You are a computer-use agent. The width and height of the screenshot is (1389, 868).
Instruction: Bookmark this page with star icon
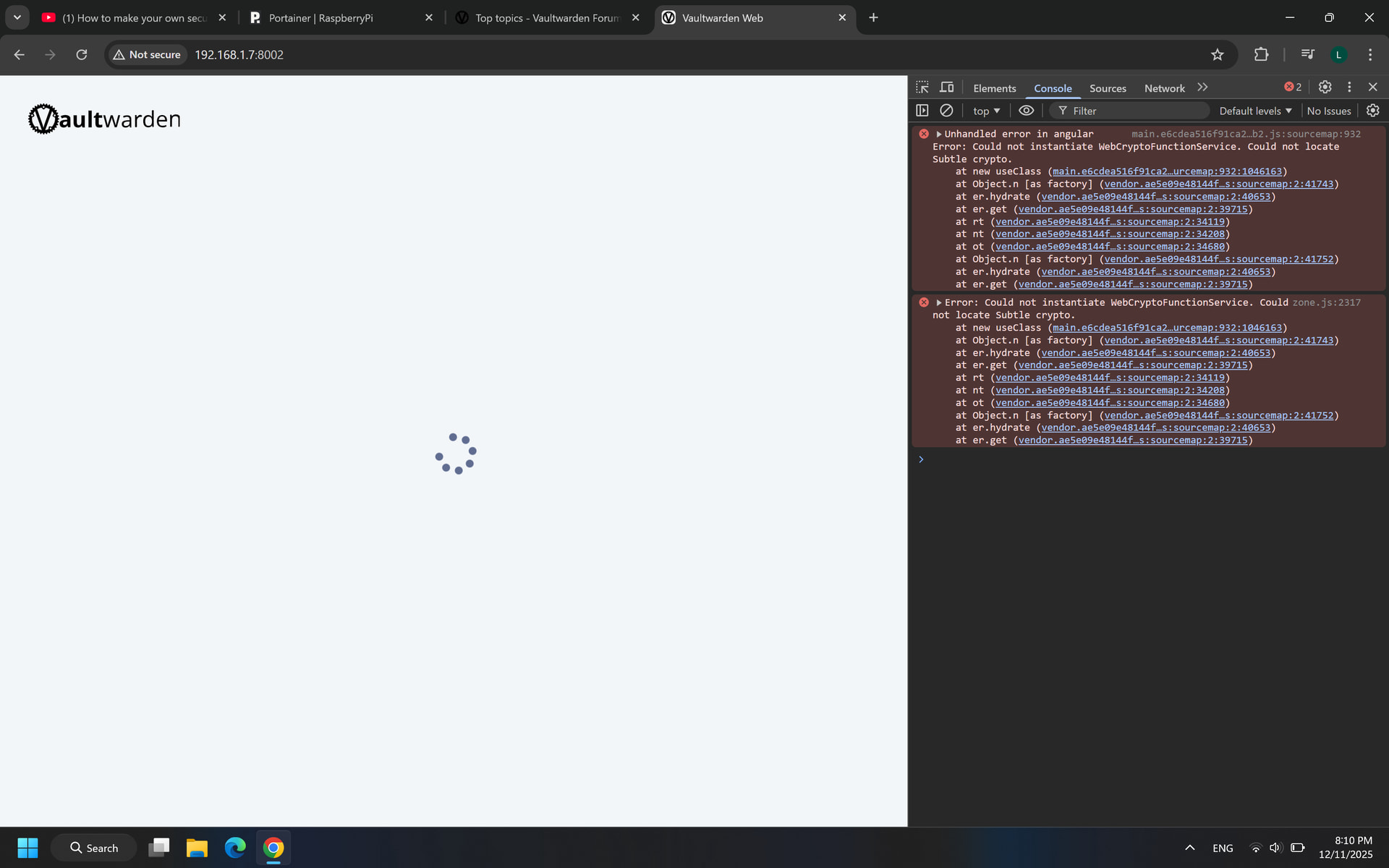pos(1218,55)
